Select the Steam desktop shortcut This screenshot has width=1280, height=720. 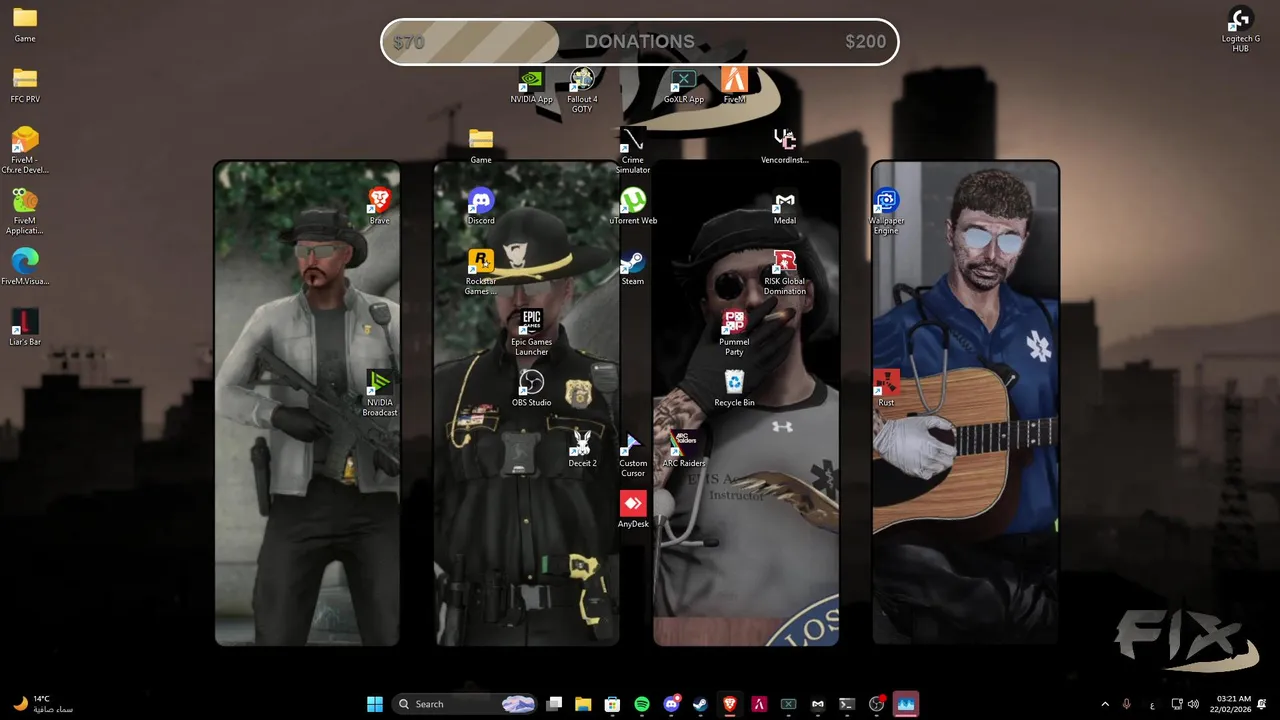coord(633,268)
